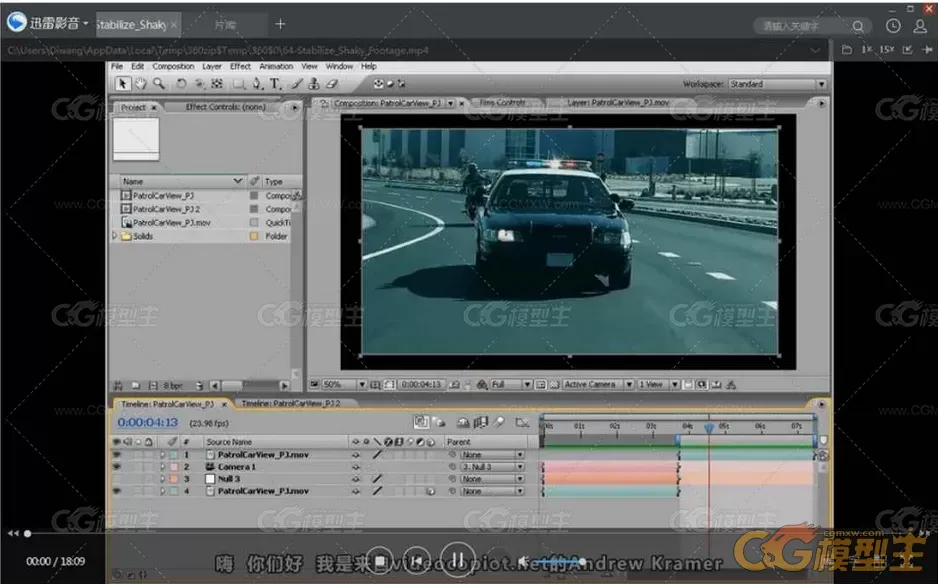Open the Effect menu
Image resolution: width=938 pixels, height=584 pixels.
(x=240, y=66)
